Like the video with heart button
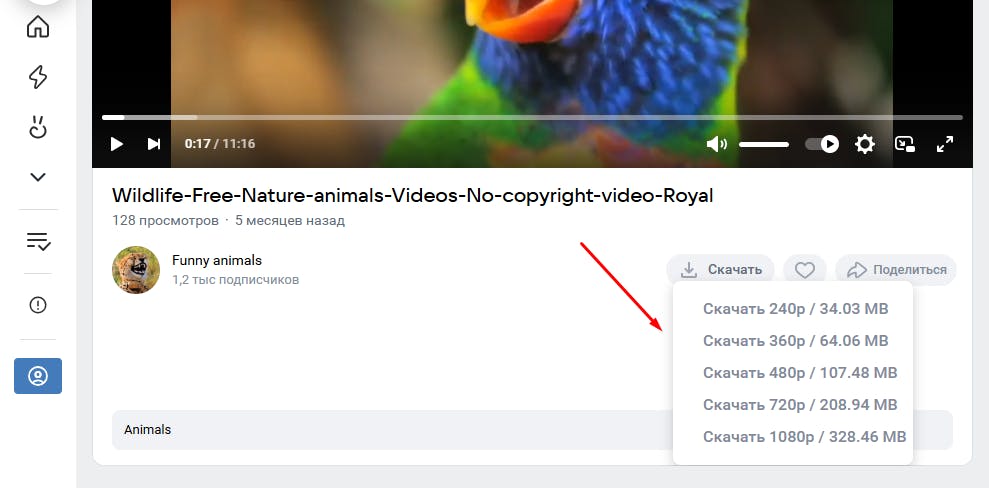The width and height of the screenshot is (989, 488). coord(804,270)
